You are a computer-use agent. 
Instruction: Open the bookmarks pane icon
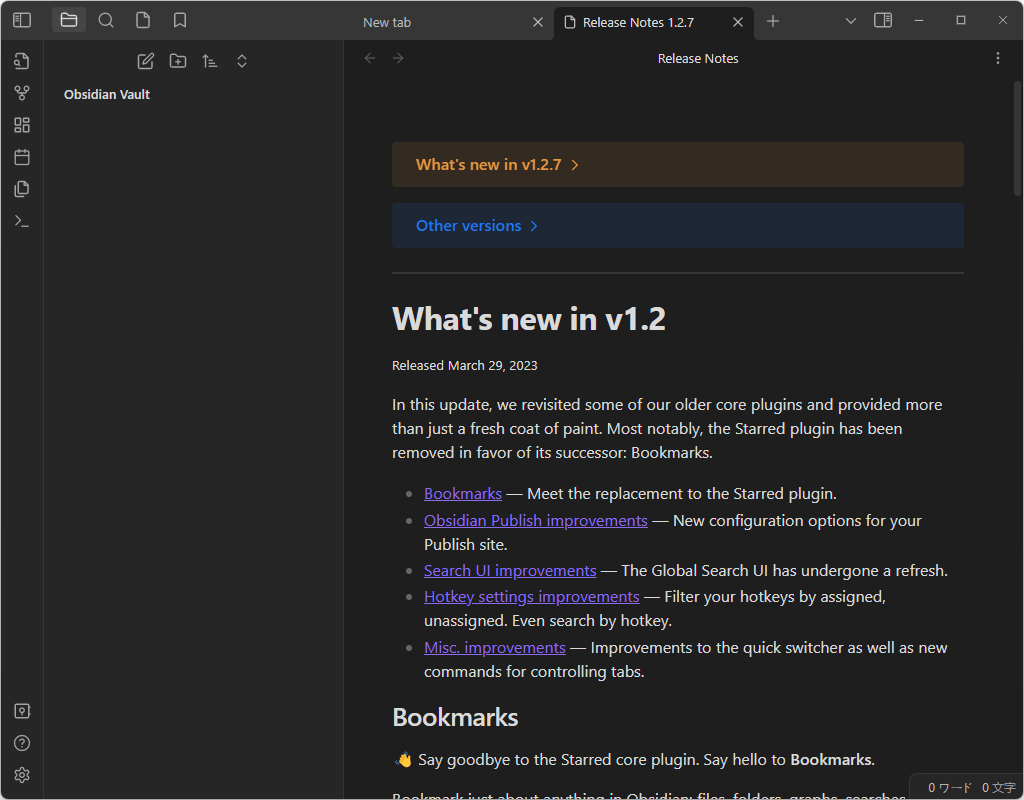pos(180,20)
